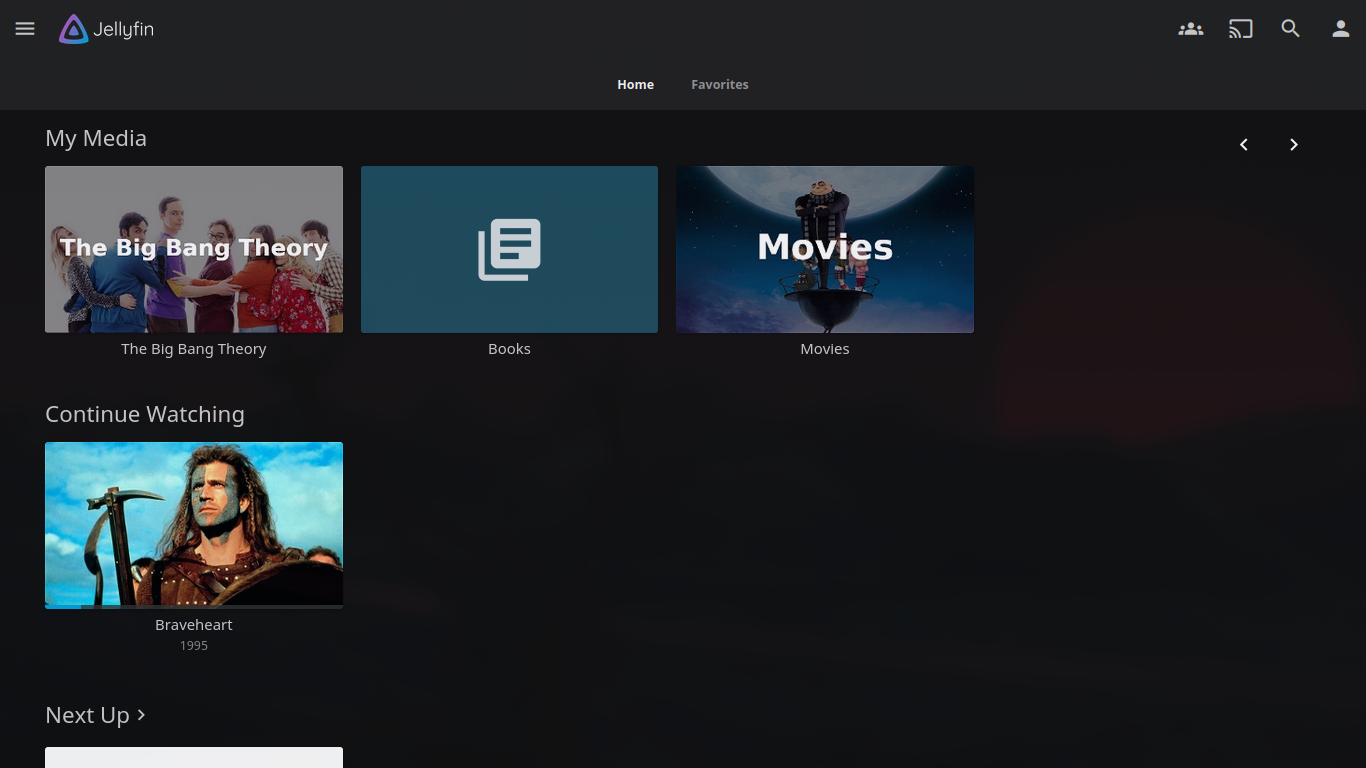This screenshot has height=768, width=1366.
Task: Open the Movies library
Action: pyautogui.click(x=824, y=249)
